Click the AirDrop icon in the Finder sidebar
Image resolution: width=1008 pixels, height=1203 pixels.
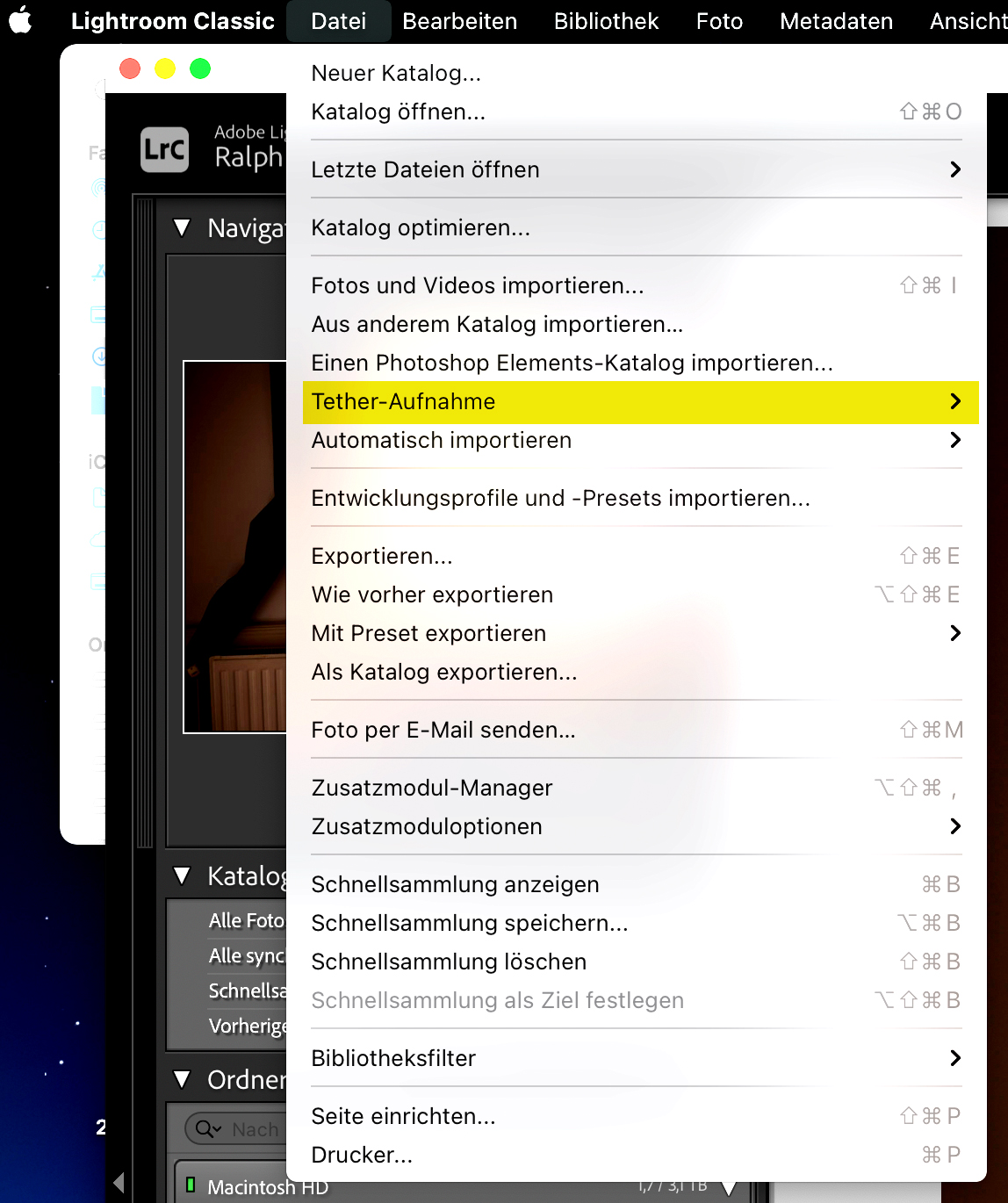pos(99,188)
